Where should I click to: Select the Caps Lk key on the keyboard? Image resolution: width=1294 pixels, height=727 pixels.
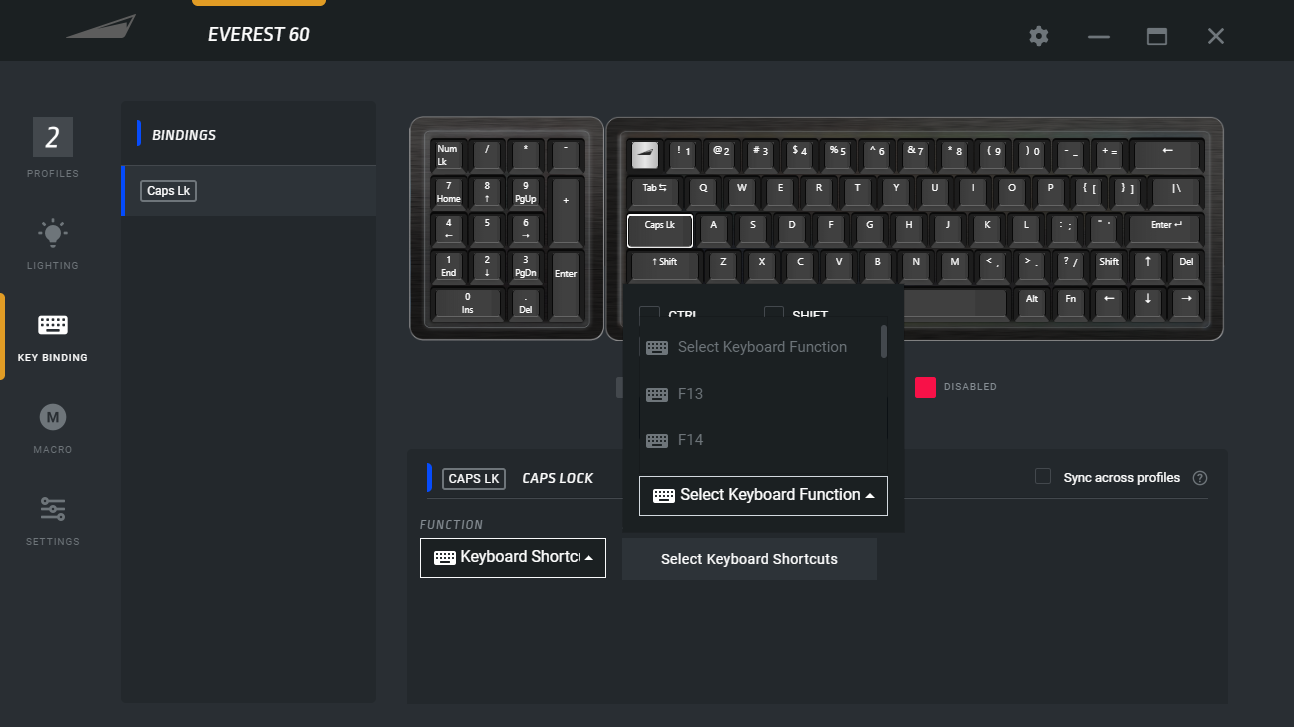click(660, 230)
